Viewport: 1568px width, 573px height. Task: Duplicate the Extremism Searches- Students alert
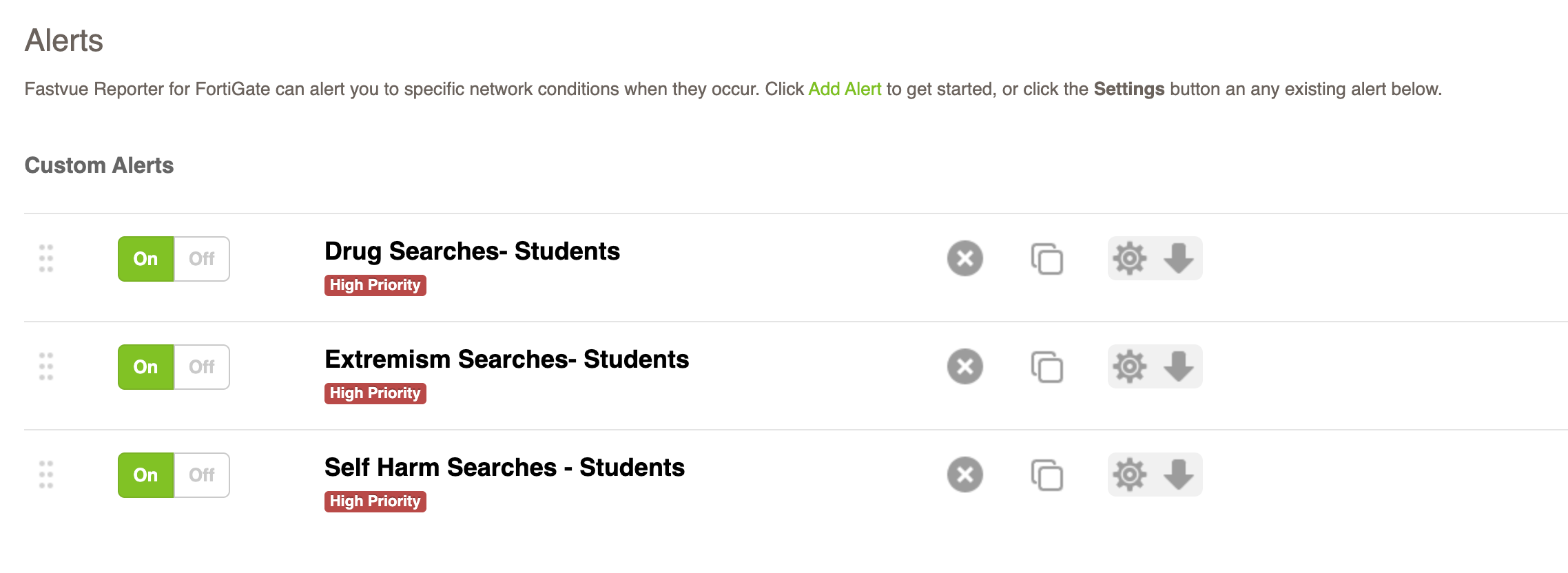1046,366
